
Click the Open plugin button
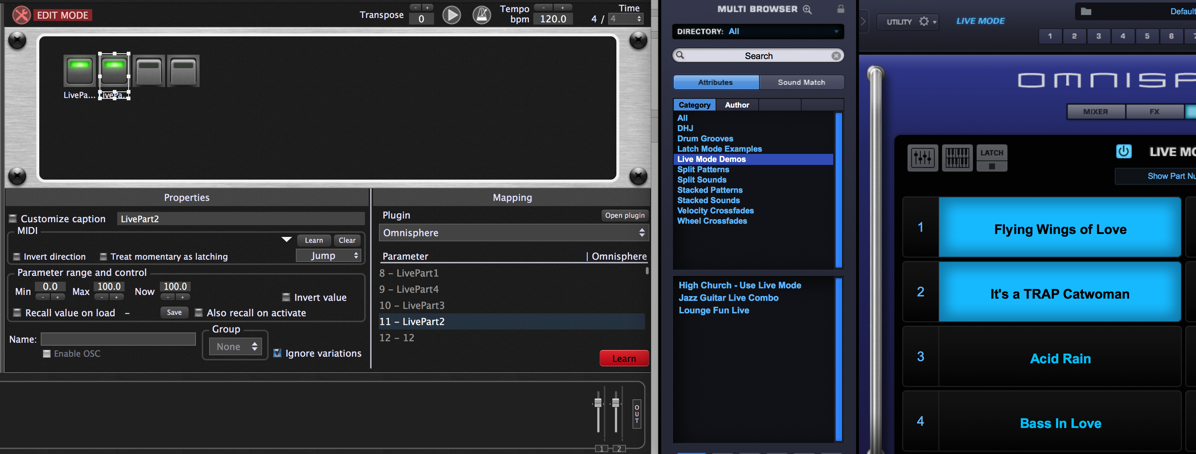click(625, 216)
